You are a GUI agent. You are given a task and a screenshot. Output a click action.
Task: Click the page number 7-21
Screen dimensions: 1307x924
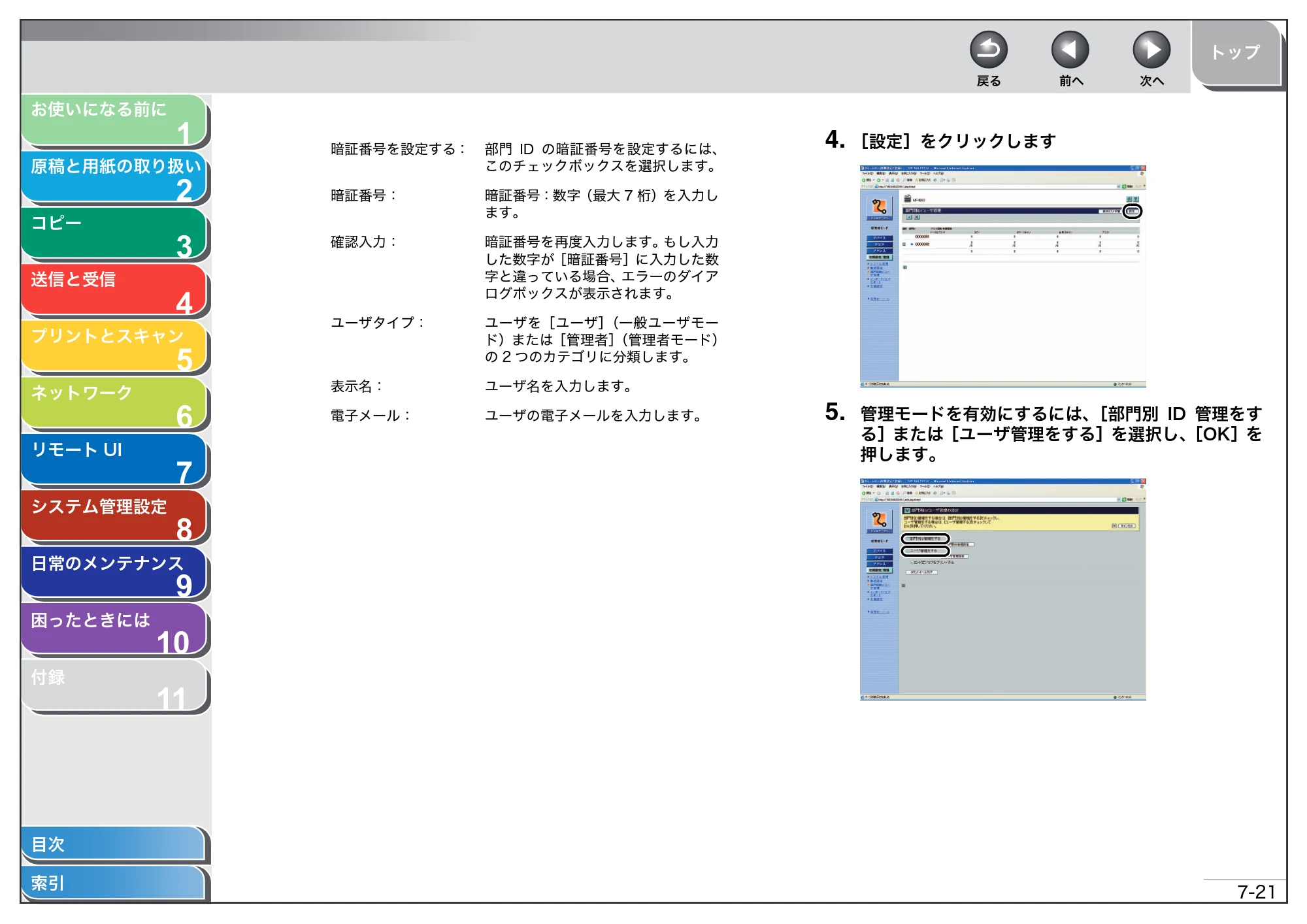1256,892
